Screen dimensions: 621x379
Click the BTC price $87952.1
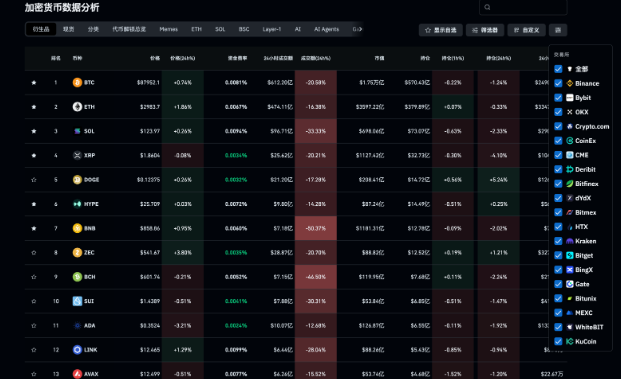(148, 82)
